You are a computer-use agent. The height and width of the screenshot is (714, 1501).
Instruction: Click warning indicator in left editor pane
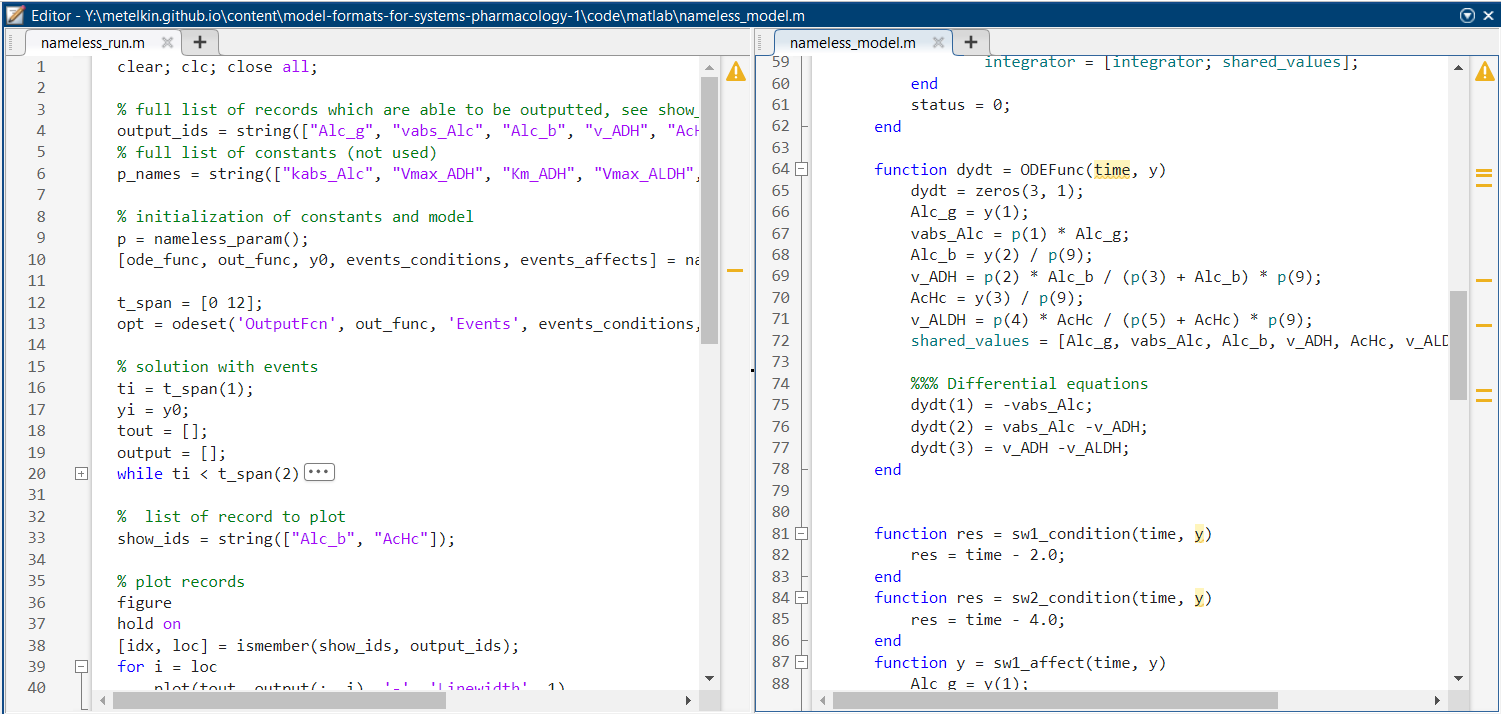pos(735,72)
